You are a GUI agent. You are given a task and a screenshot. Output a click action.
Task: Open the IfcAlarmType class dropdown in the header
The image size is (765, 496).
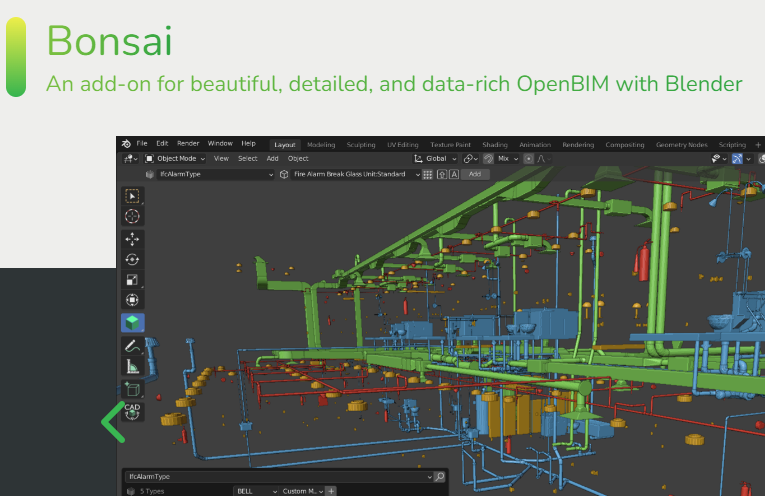click(215, 174)
